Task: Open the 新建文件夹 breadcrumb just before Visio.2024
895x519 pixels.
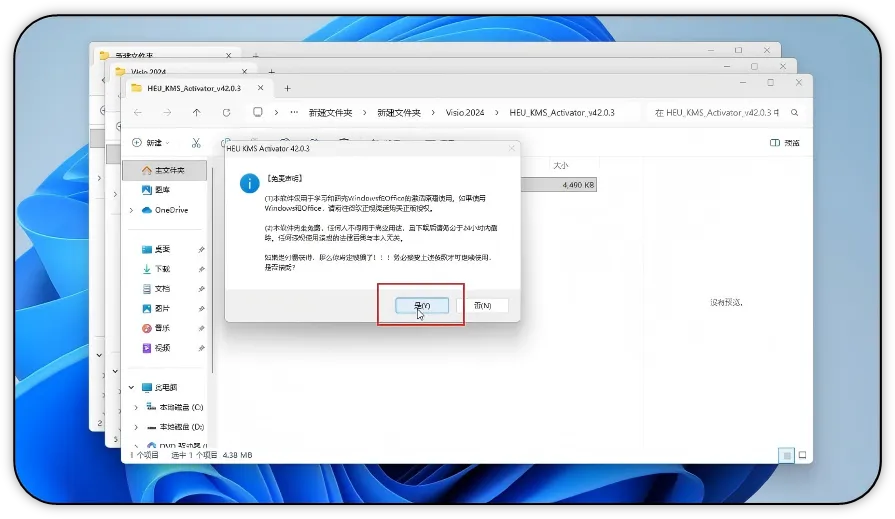Action: pyautogui.click(x=399, y=113)
